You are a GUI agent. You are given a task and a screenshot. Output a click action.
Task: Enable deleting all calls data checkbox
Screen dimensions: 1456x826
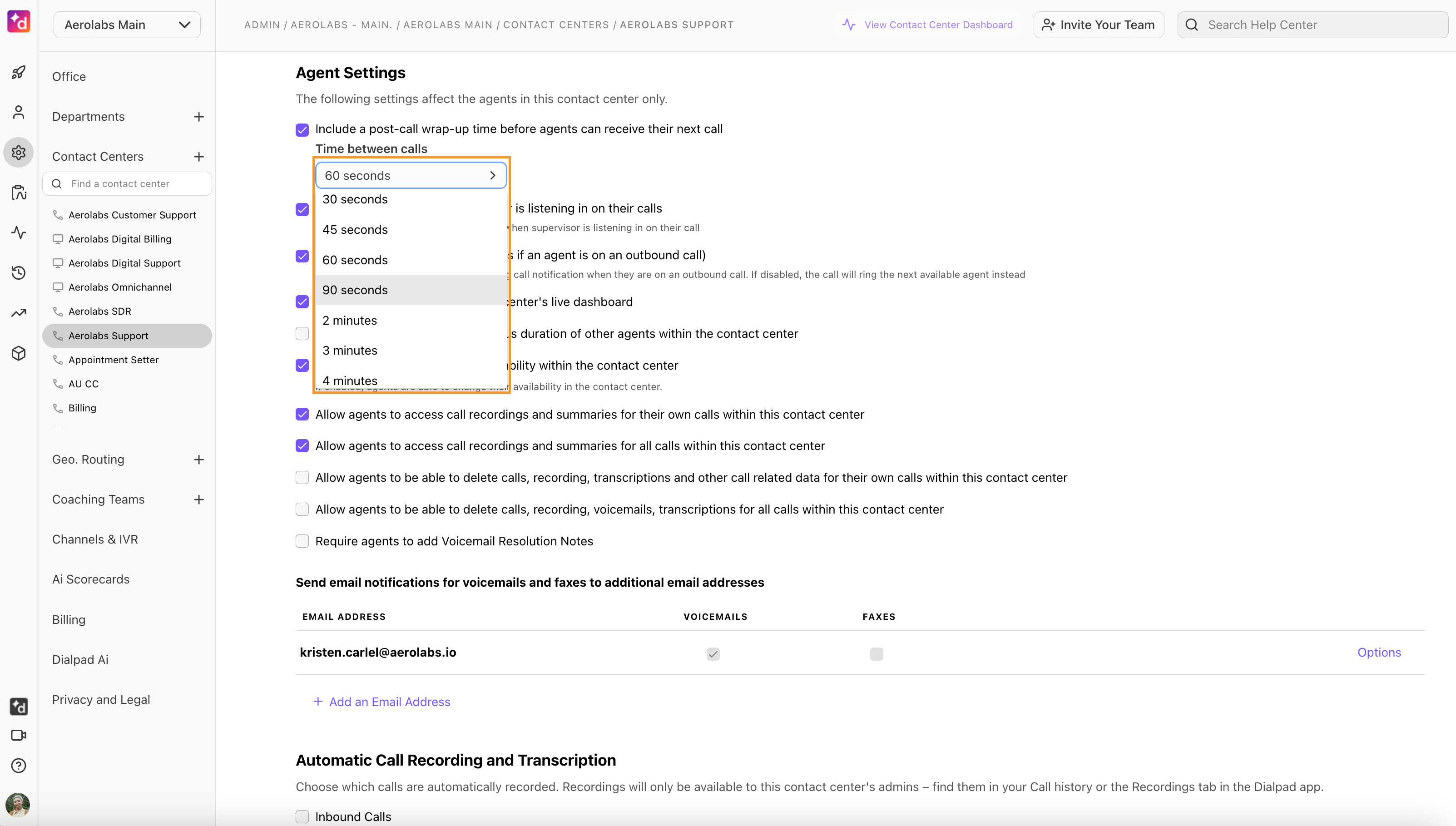click(302, 509)
